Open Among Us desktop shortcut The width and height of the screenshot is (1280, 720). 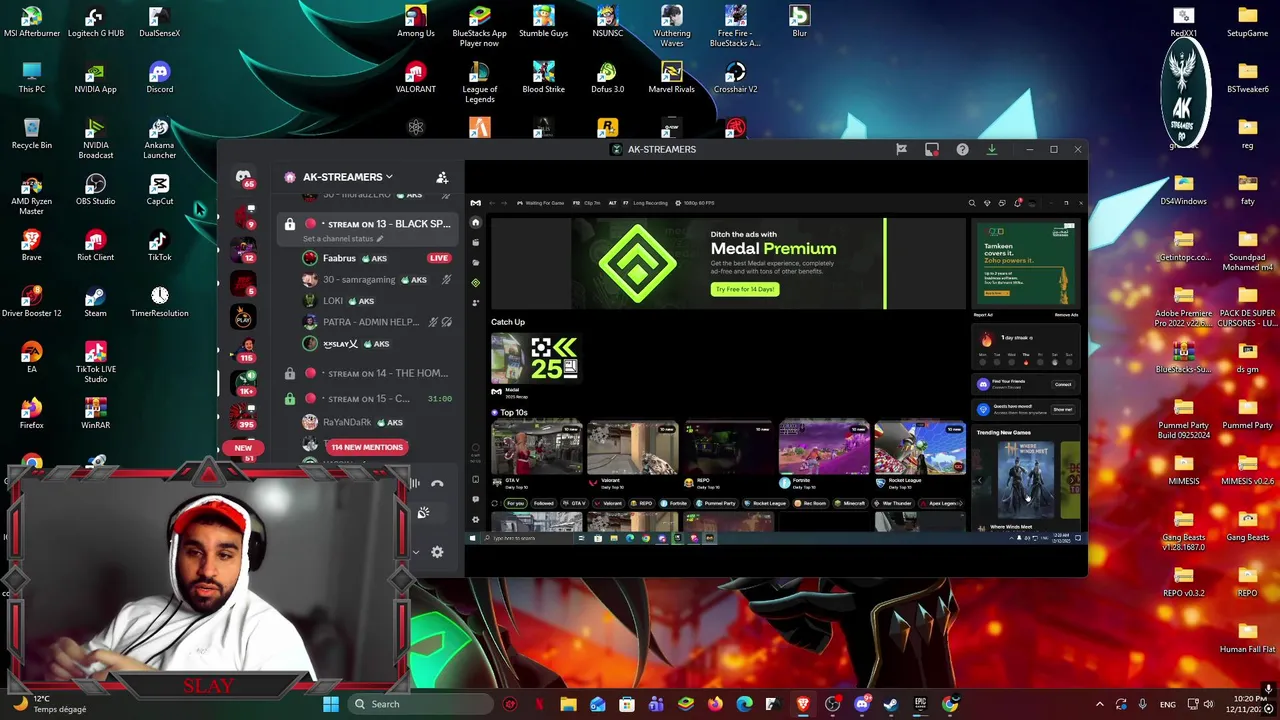click(415, 22)
